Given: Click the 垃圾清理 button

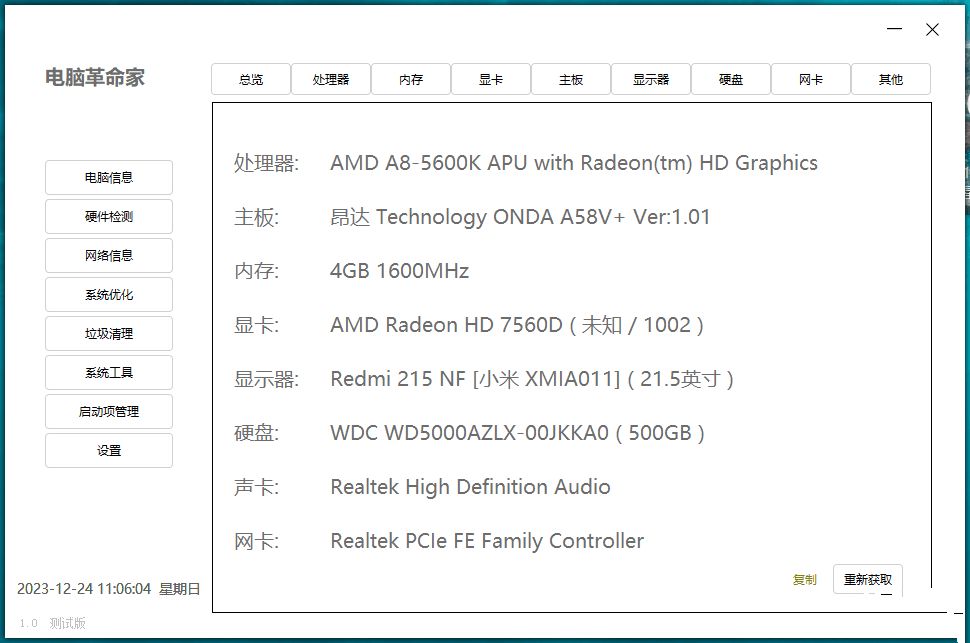Looking at the screenshot, I should coord(109,333).
